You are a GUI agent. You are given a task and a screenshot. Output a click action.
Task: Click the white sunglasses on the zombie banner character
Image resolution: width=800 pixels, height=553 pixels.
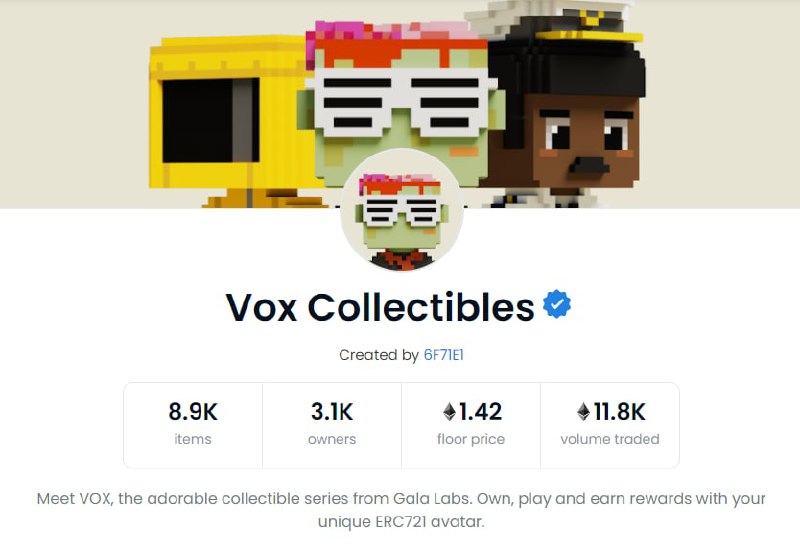[x=402, y=102]
